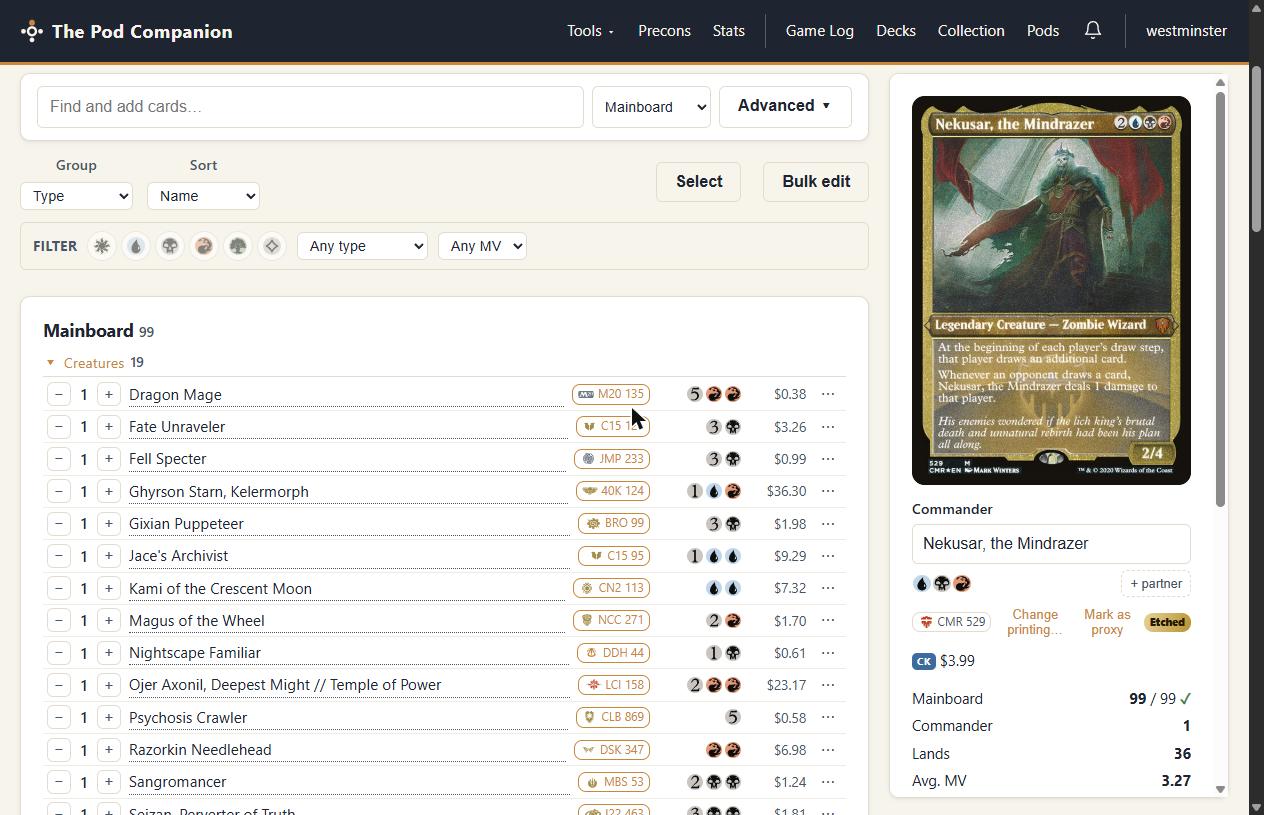Open Sort by Name dropdown
The height and width of the screenshot is (815, 1264).
[x=203, y=196]
